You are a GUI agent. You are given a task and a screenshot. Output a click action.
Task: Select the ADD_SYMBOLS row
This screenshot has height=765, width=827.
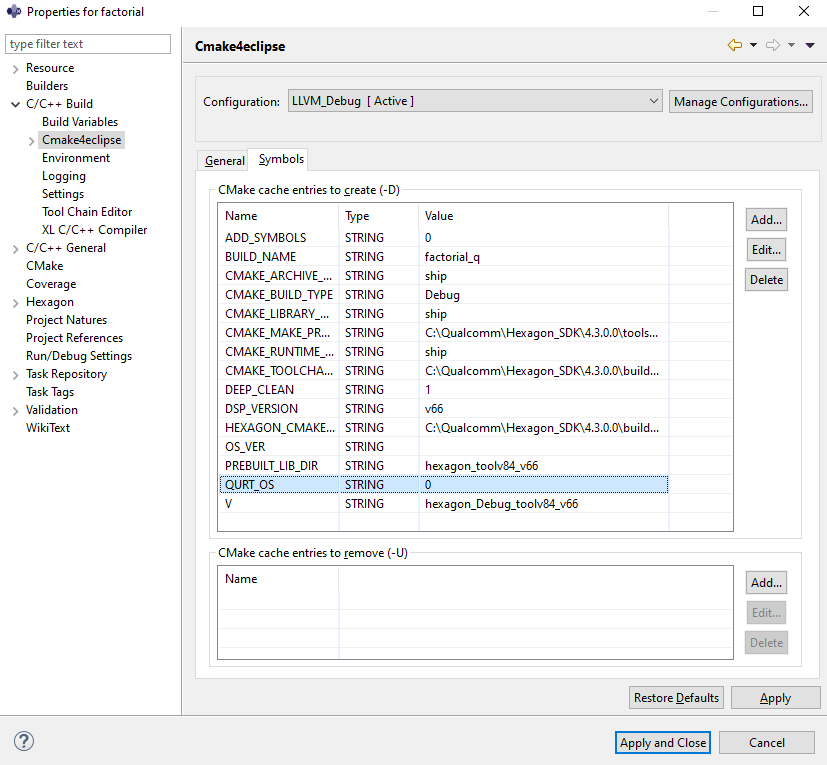[444, 237]
